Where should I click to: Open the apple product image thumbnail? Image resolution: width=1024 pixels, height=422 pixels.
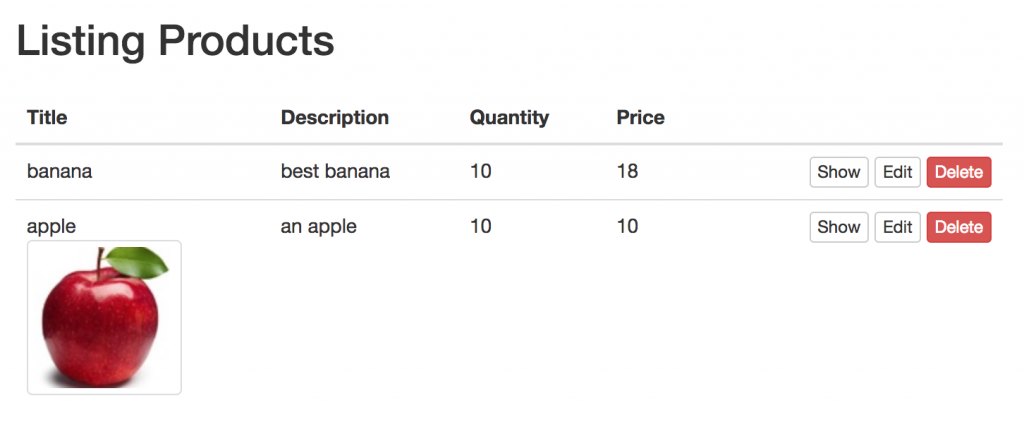(104, 317)
